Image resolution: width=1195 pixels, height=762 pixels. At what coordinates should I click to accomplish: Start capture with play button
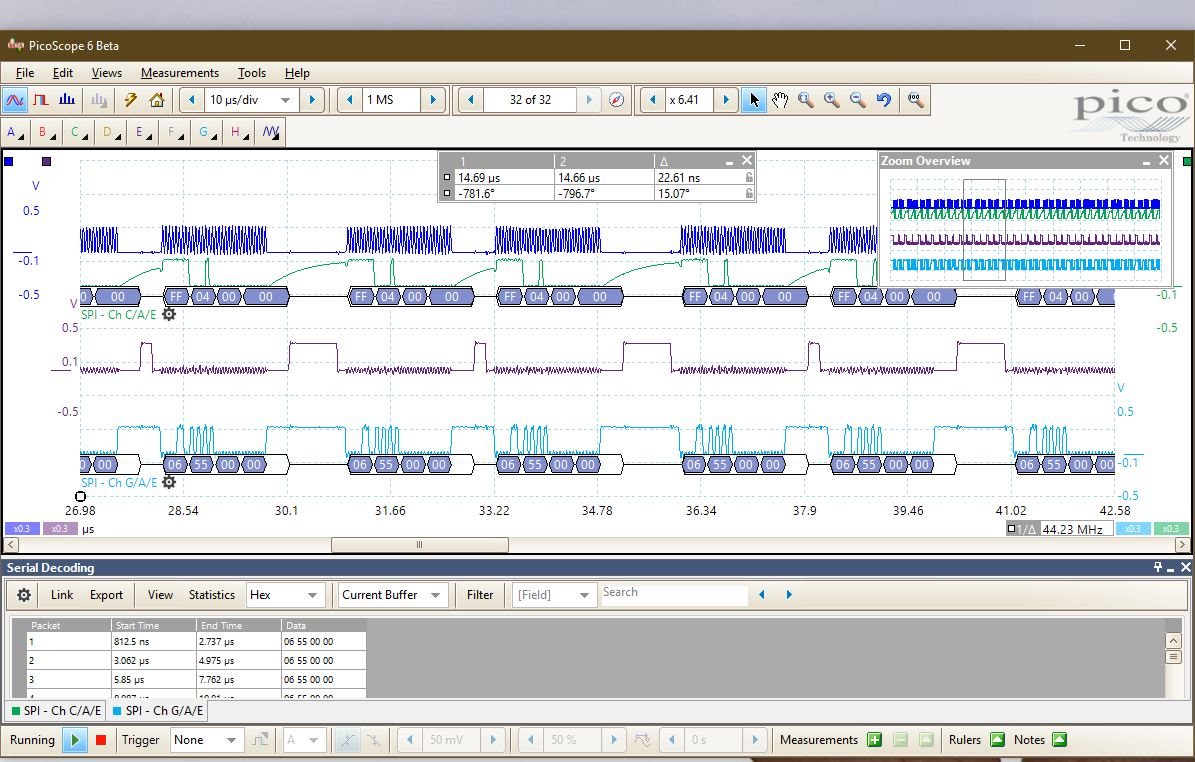click(x=75, y=740)
